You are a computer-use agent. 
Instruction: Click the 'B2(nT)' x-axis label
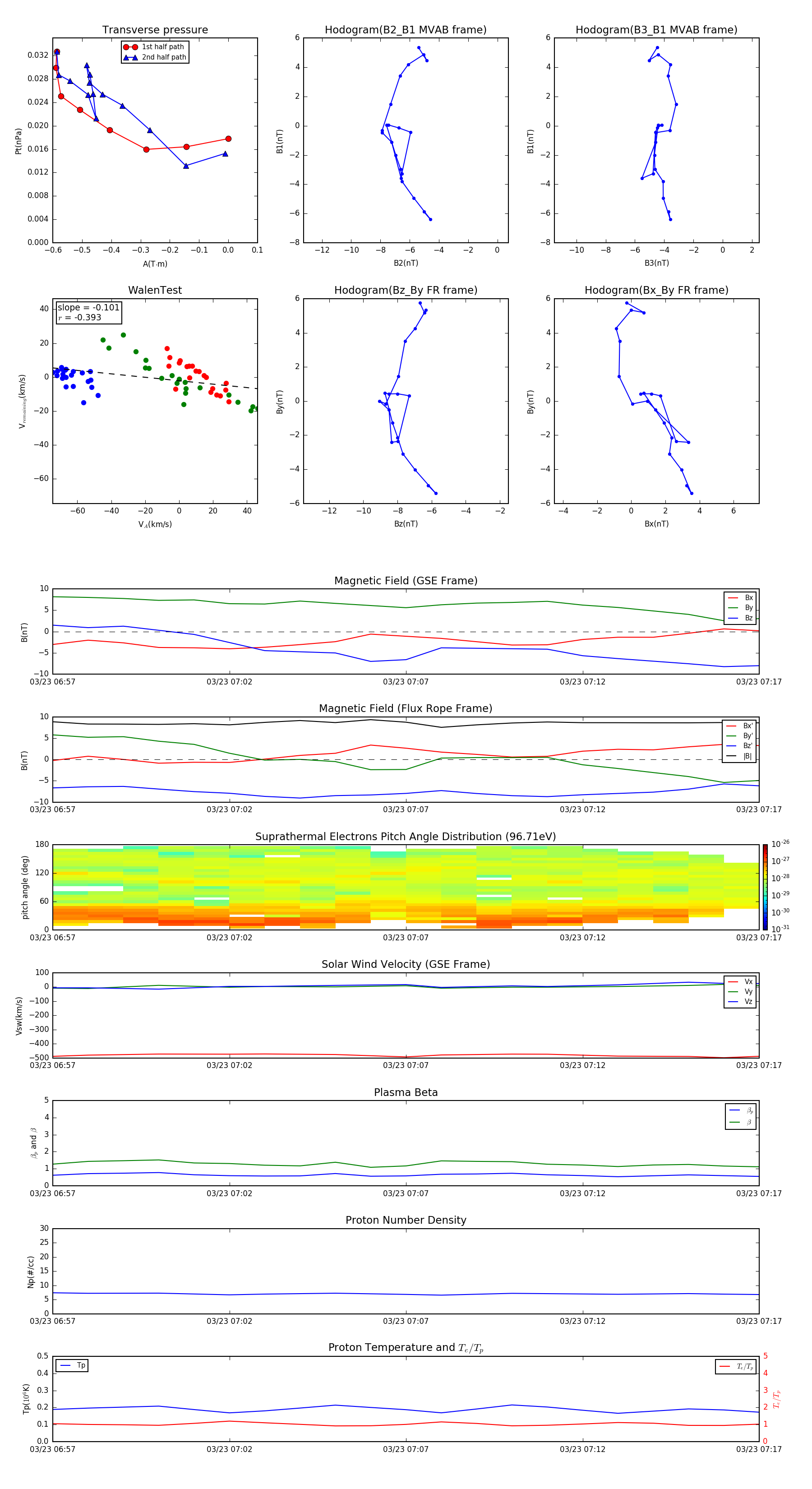[406, 263]
